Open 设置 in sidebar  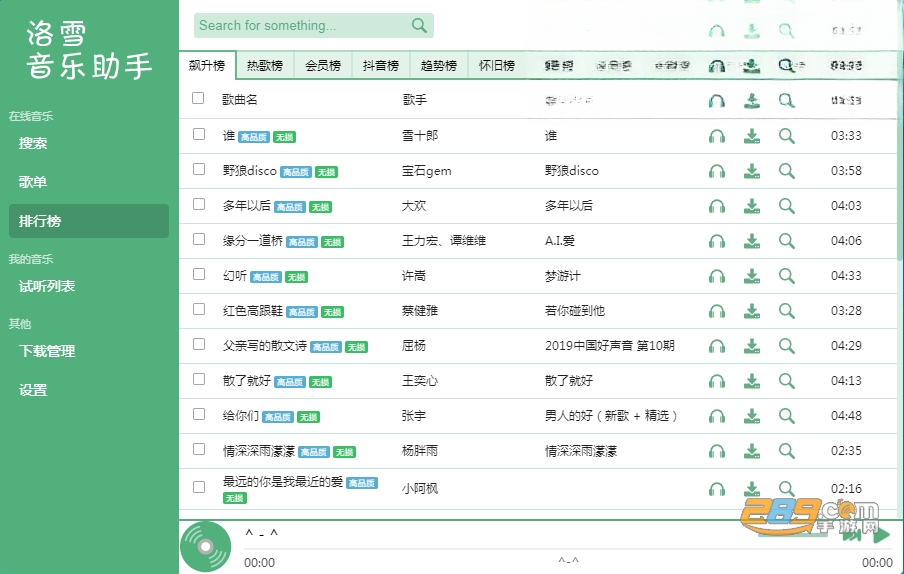pyautogui.click(x=89, y=390)
